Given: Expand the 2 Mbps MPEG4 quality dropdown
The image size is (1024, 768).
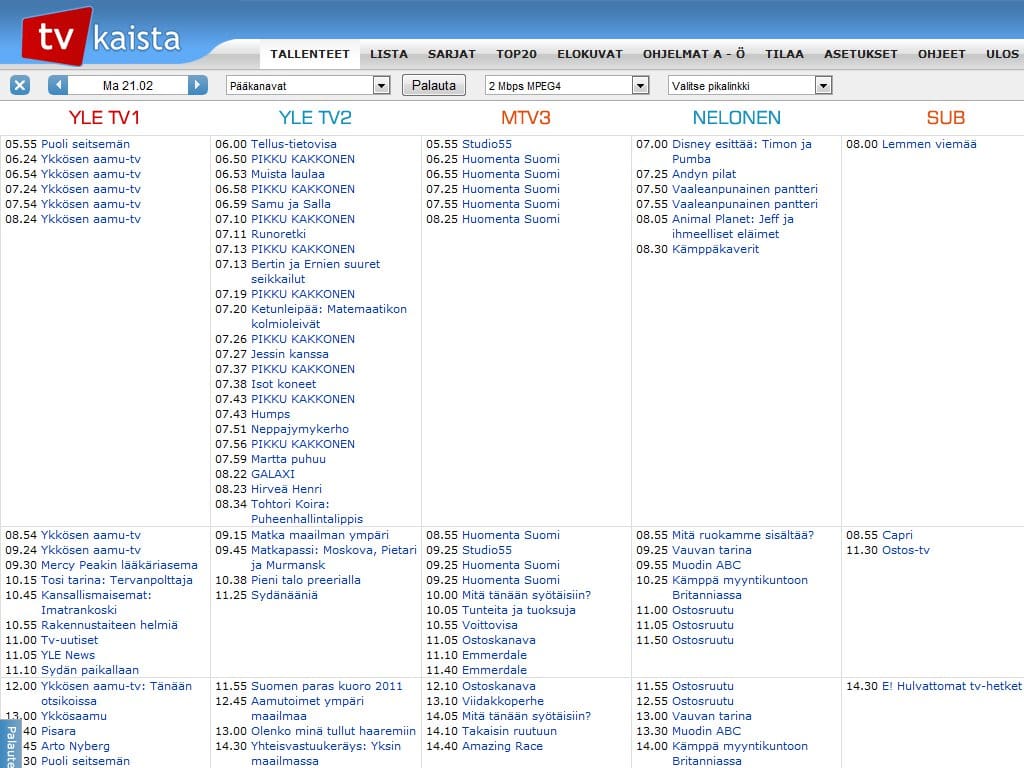Looking at the screenshot, I should 567,86.
